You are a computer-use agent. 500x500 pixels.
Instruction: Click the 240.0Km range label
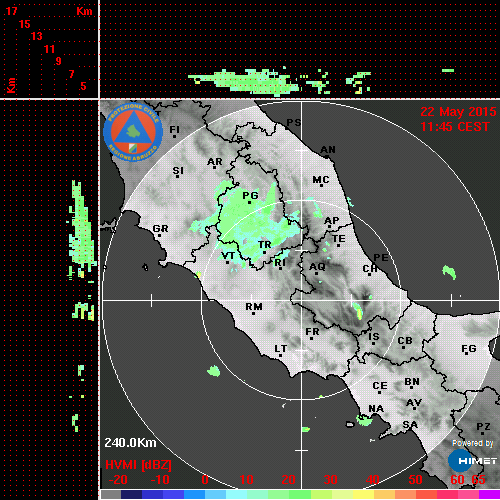(130, 443)
